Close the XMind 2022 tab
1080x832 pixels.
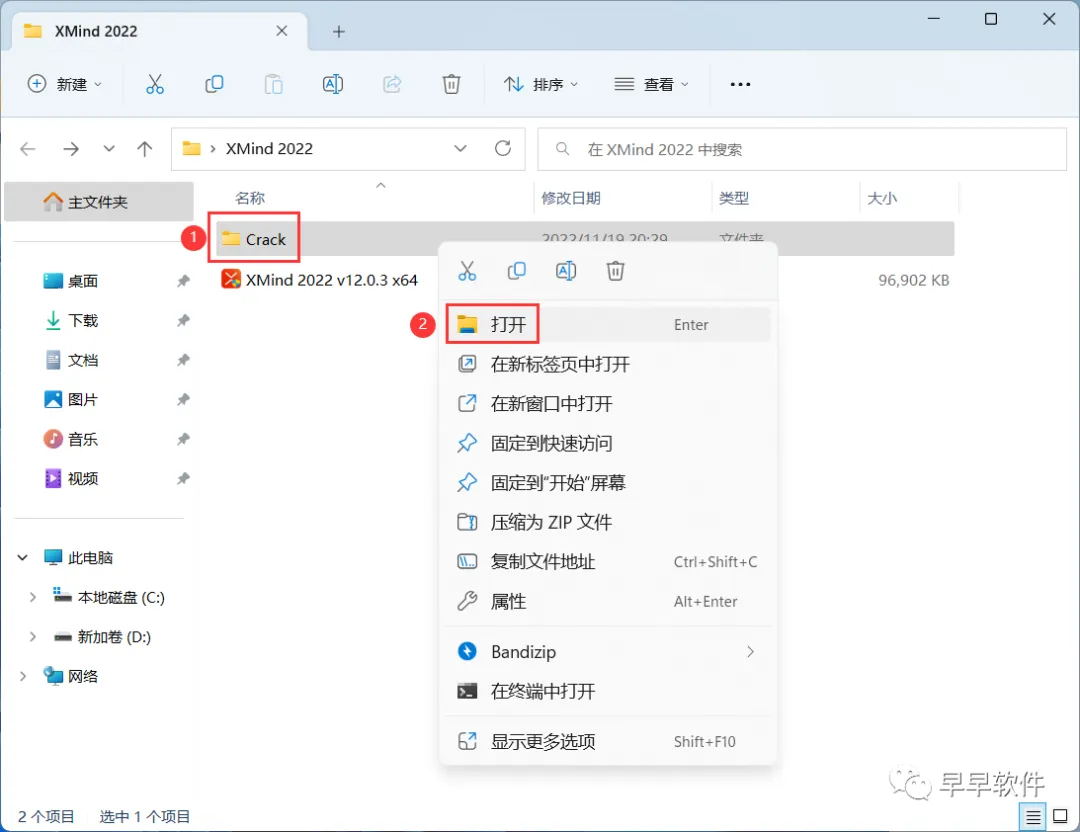point(282,31)
